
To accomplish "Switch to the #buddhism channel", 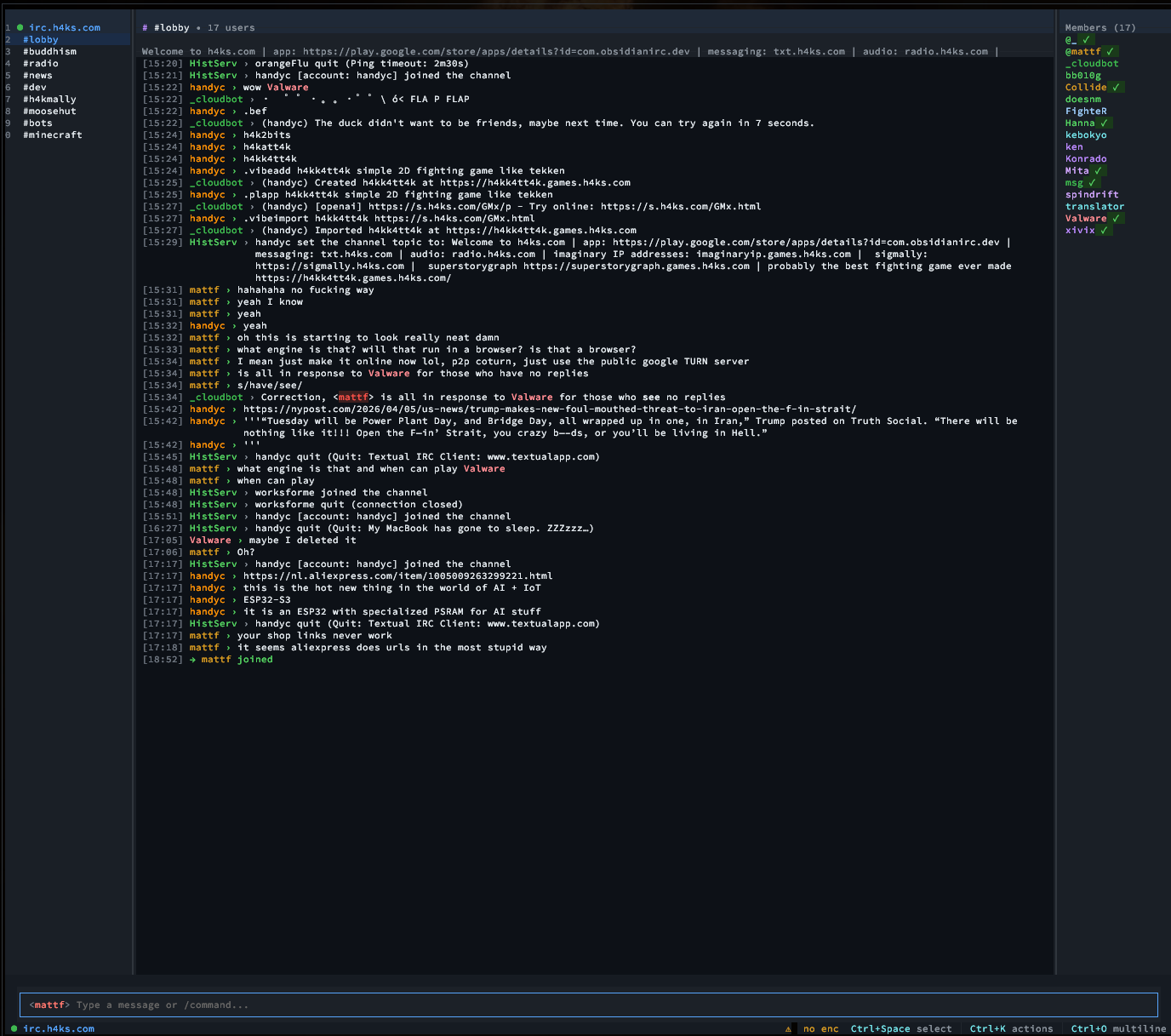I will click(x=49, y=51).
